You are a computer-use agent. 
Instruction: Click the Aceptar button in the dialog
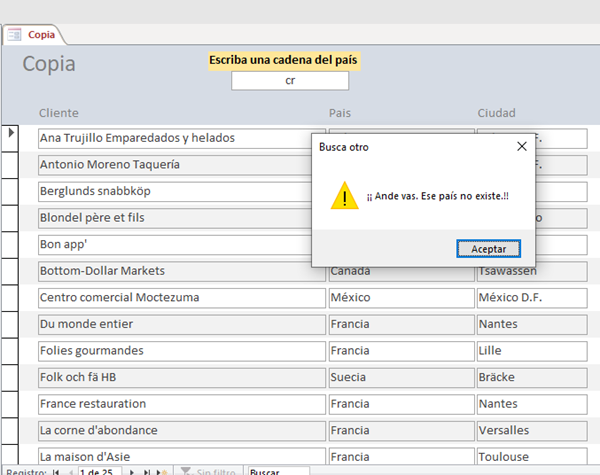pyautogui.click(x=488, y=249)
